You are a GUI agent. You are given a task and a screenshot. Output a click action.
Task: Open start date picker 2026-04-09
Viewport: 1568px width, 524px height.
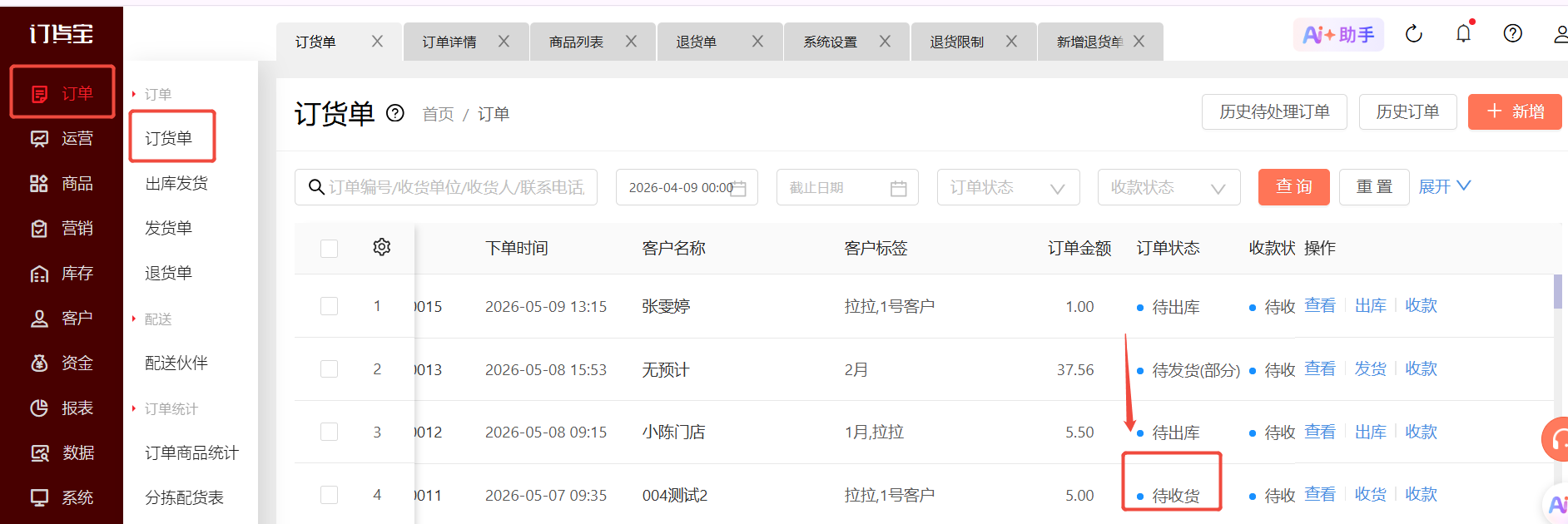[x=687, y=187]
